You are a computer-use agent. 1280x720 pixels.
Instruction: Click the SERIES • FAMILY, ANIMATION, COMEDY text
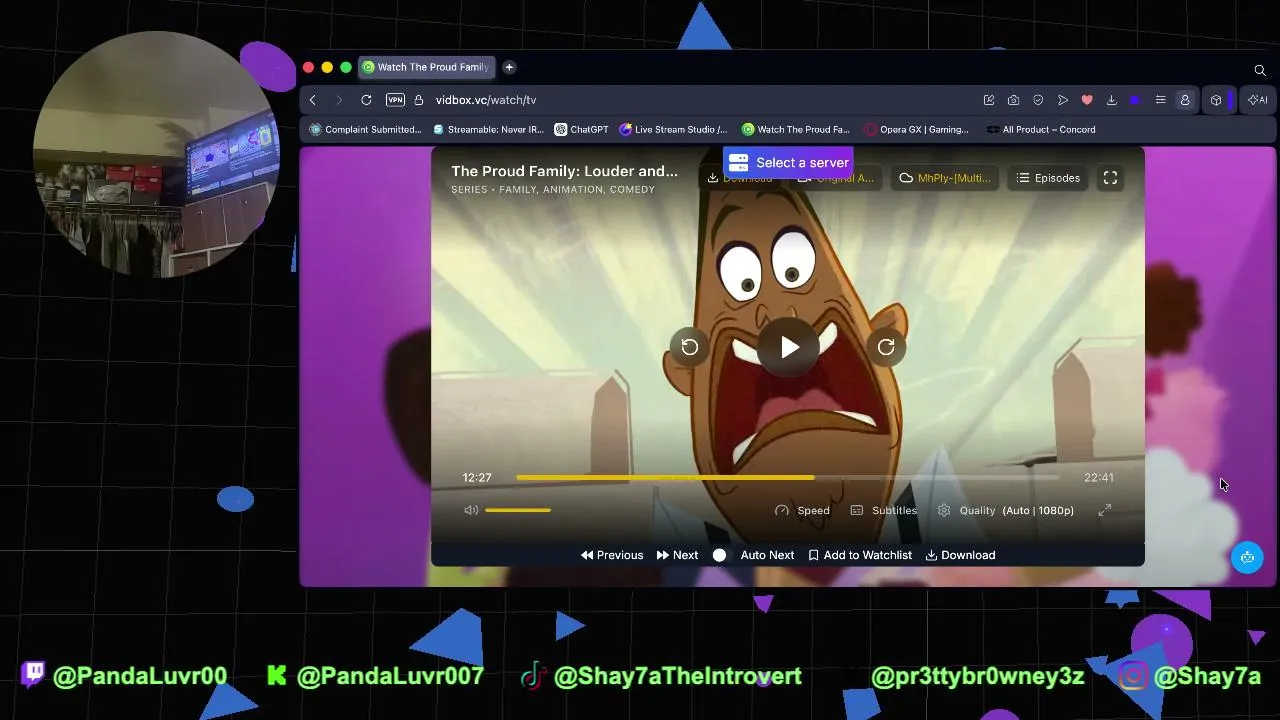point(553,190)
